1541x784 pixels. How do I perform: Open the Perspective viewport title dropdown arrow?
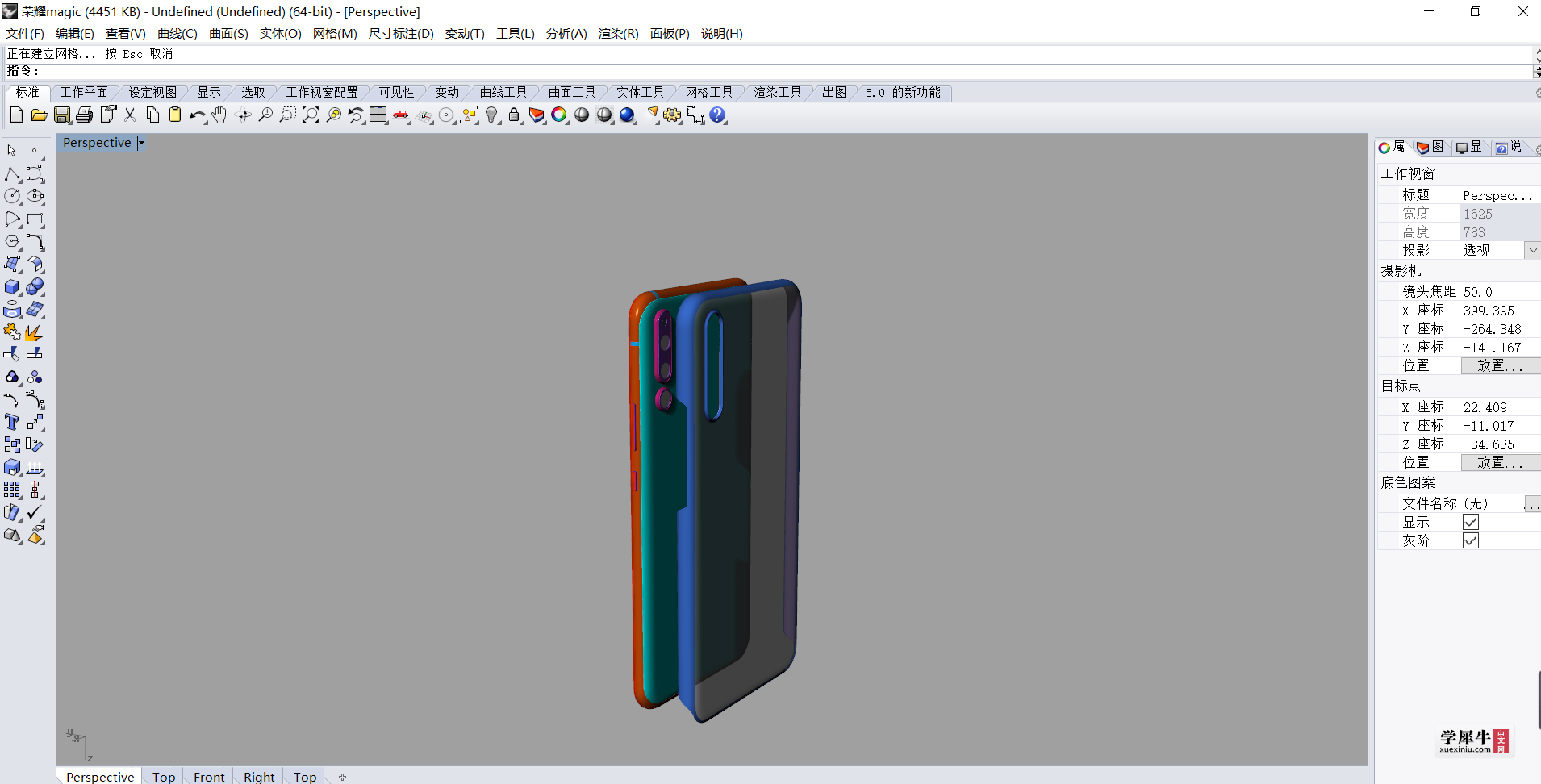click(x=141, y=143)
